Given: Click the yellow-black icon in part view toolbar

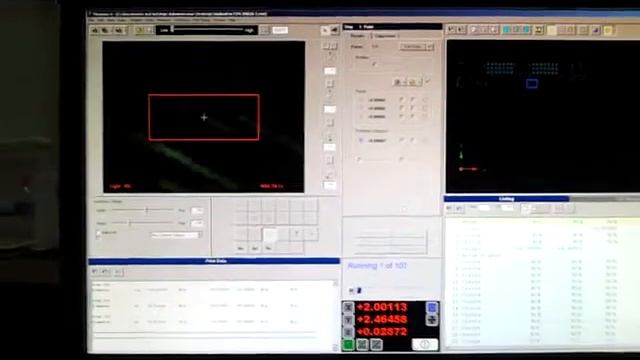Looking at the screenshot, I should (539, 29).
